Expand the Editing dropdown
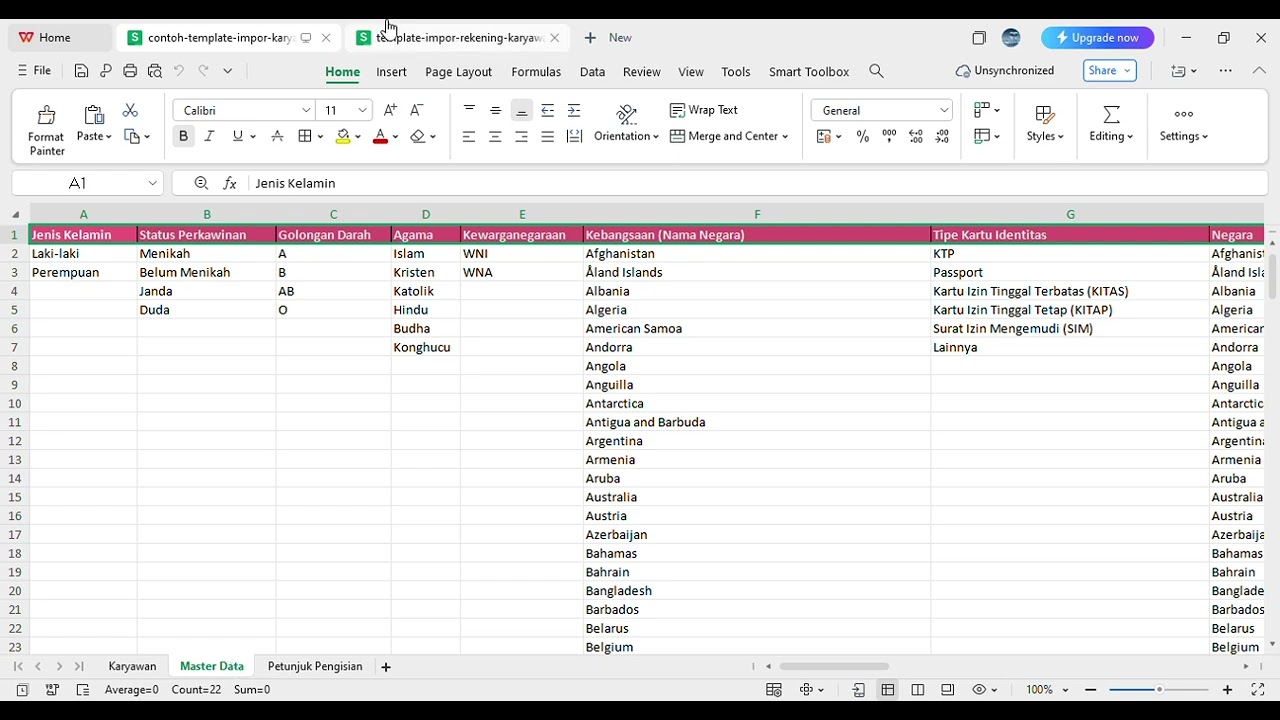 pos(1111,124)
